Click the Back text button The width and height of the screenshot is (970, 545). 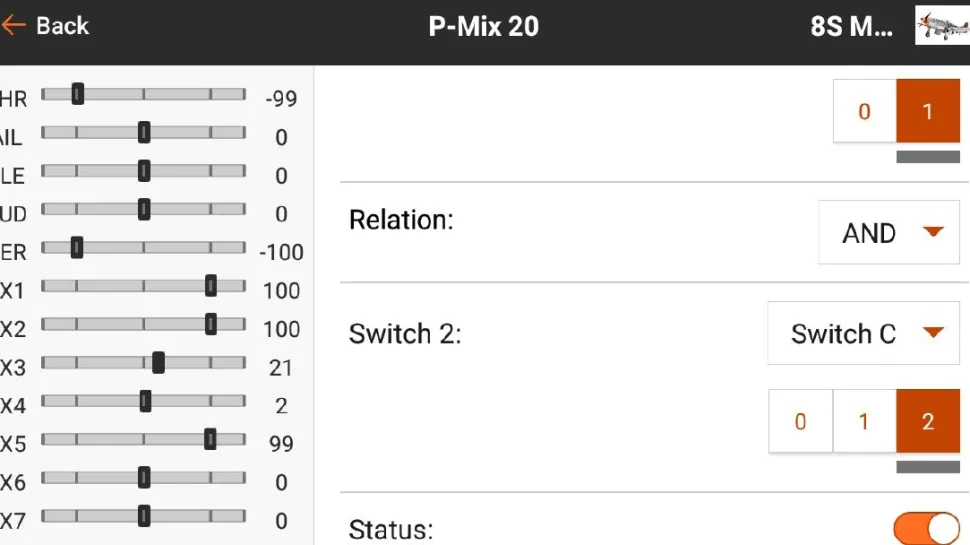click(x=62, y=26)
